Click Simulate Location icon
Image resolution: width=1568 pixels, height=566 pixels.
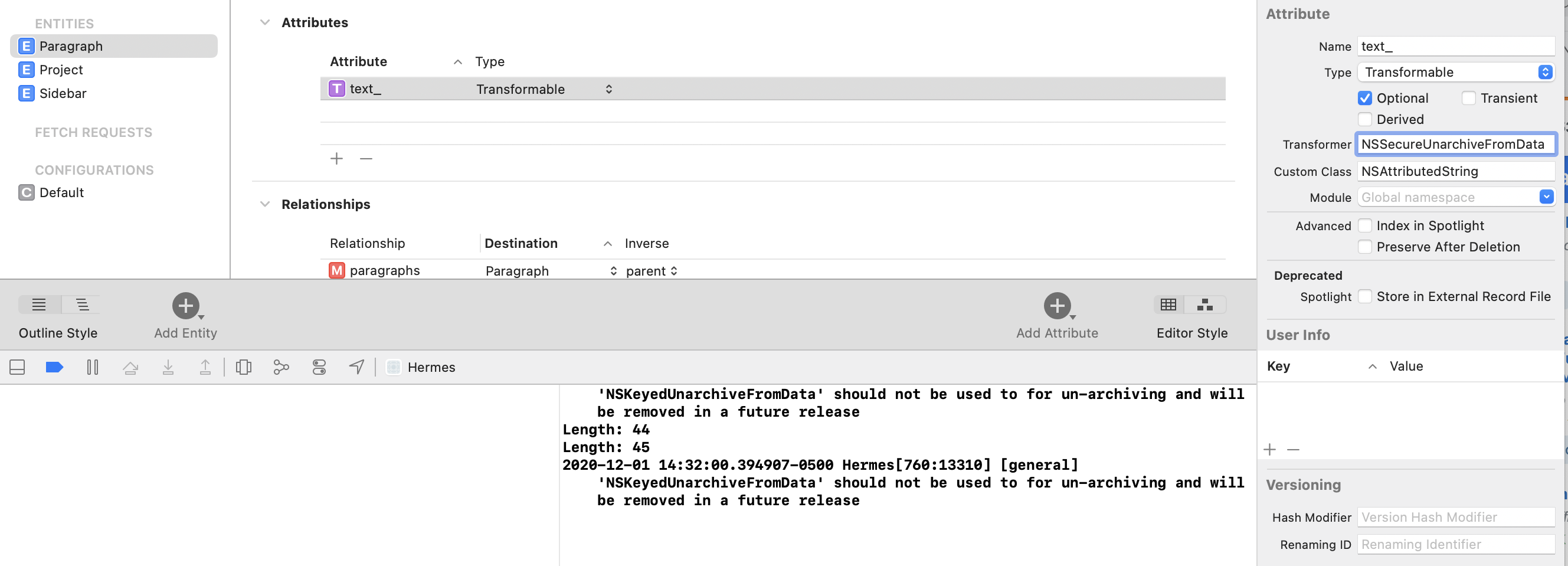(x=356, y=368)
